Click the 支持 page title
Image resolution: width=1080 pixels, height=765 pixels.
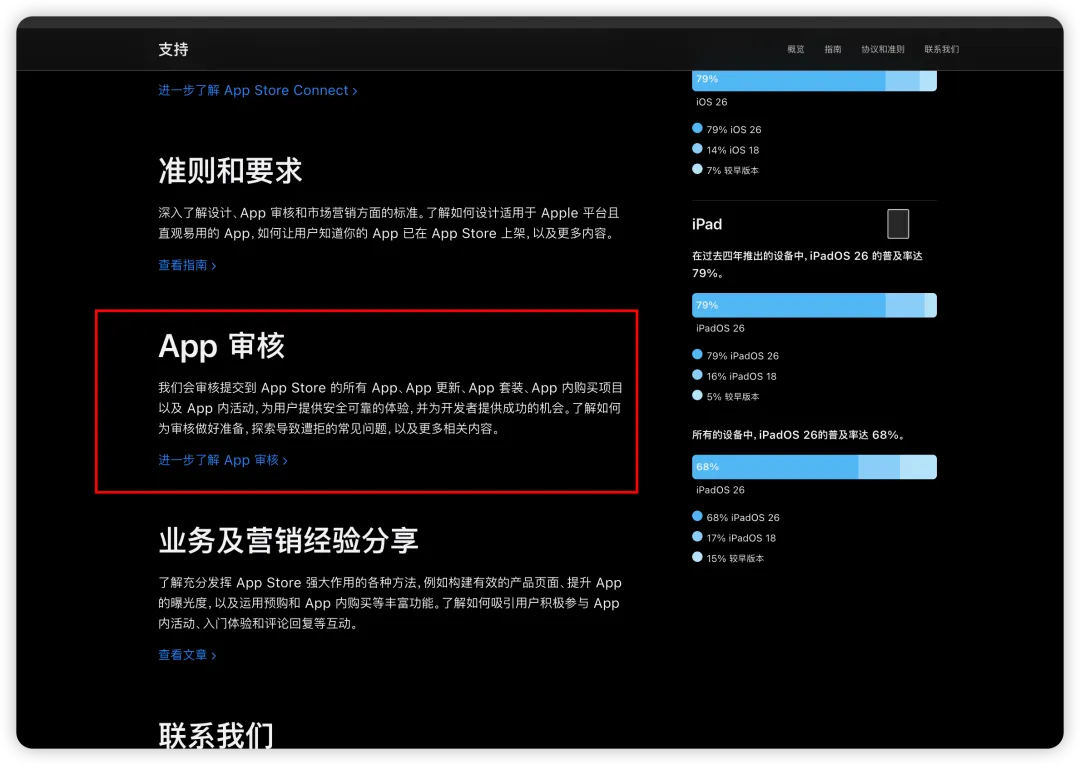coord(174,50)
